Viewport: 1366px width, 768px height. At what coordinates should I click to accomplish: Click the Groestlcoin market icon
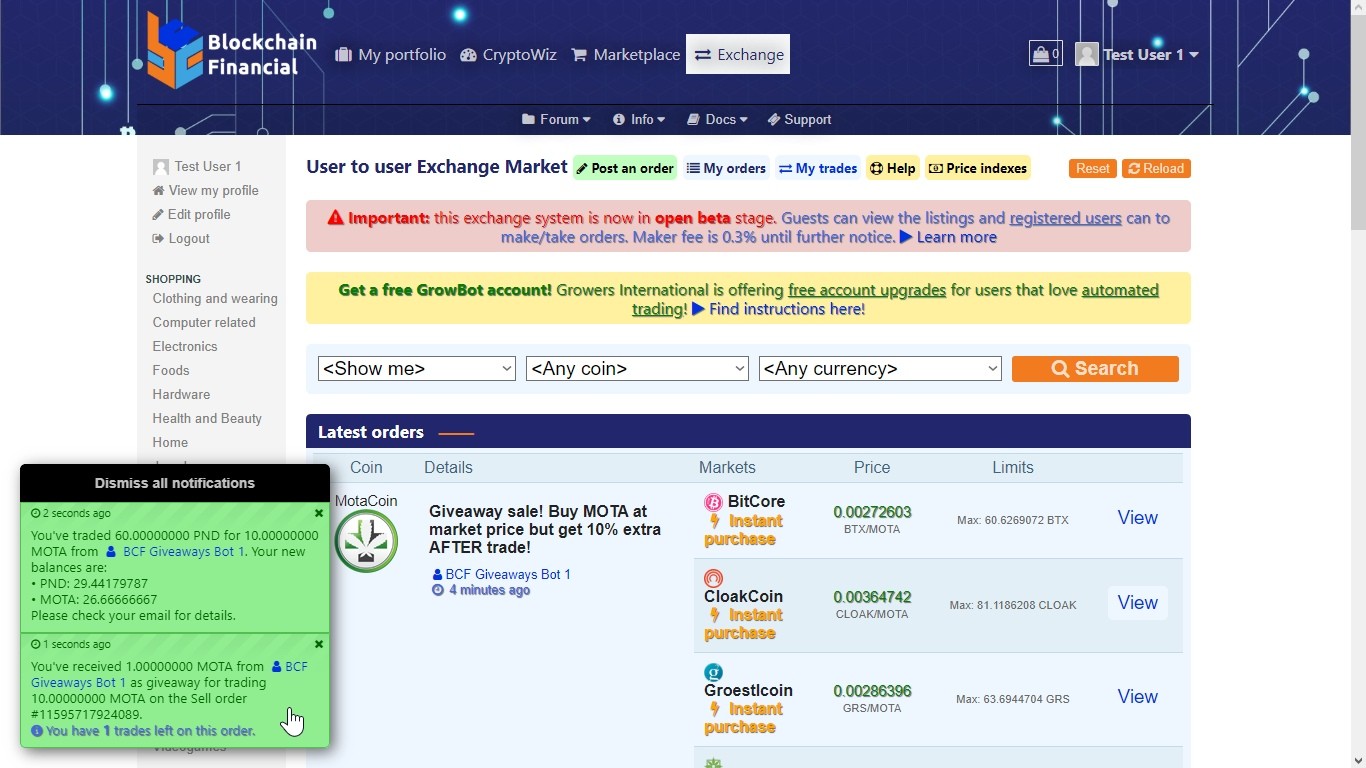pyautogui.click(x=713, y=672)
